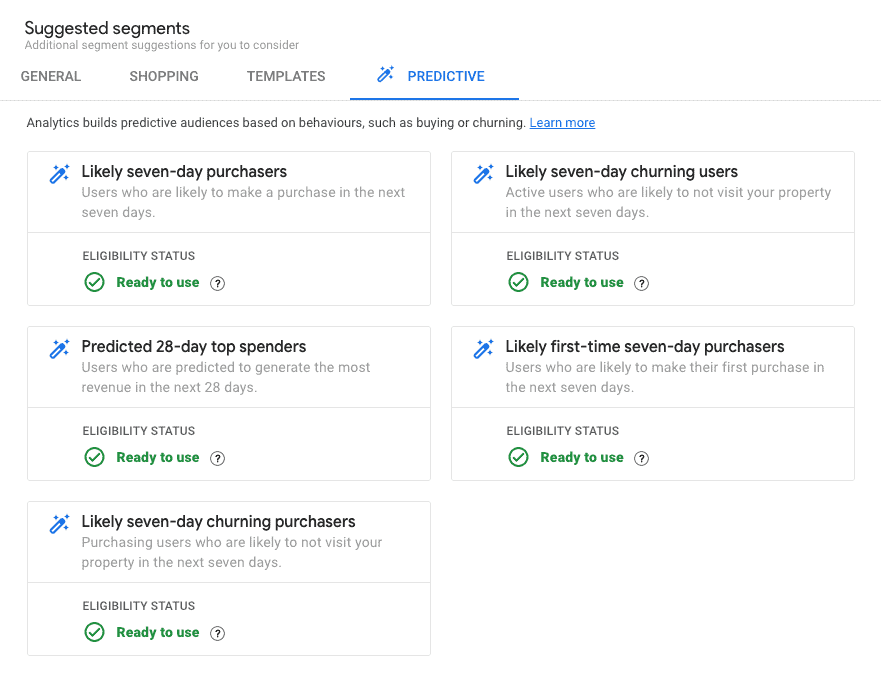Click the predictive wand icon on Likely seven-day purchasers
Screen dimensions: 881x674
pyautogui.click(x=59, y=173)
